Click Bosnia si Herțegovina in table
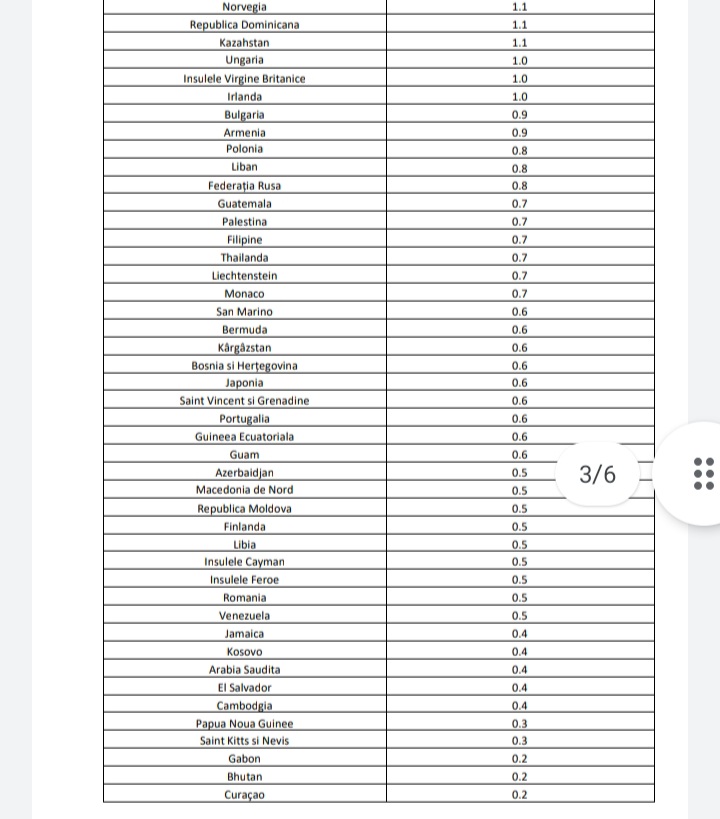This screenshot has height=819, width=720. (x=245, y=366)
